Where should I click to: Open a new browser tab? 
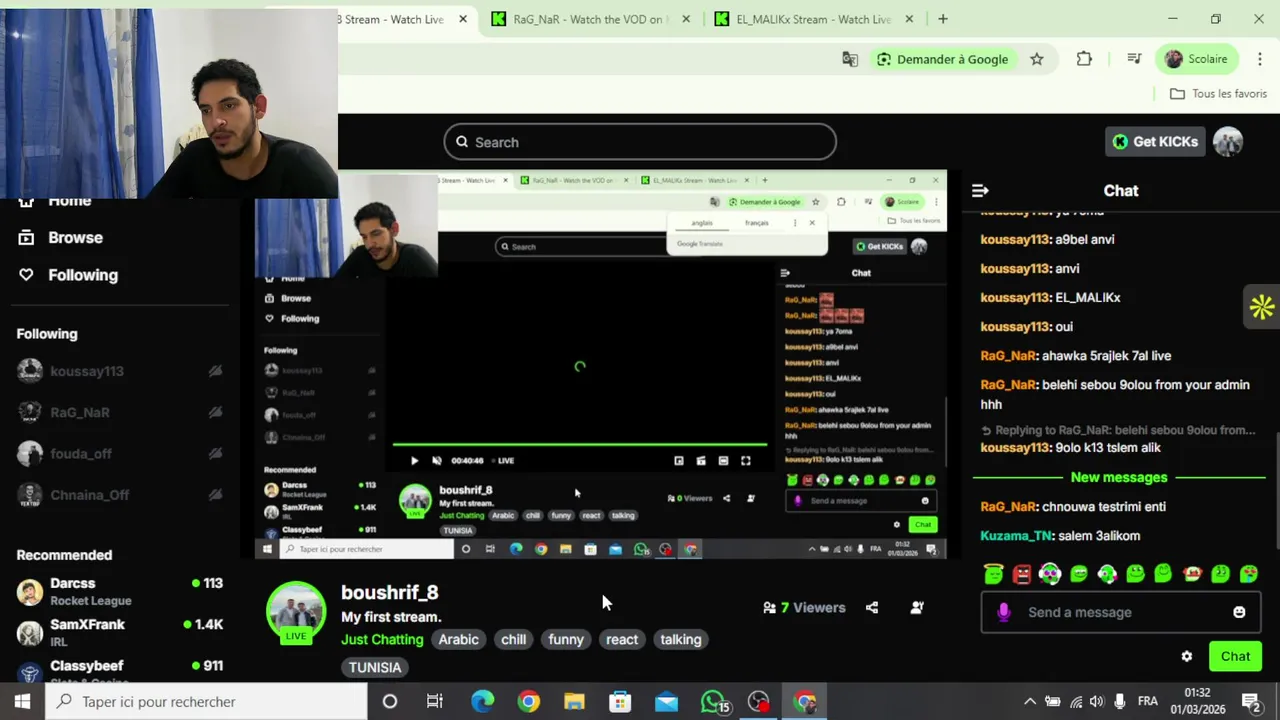(x=942, y=19)
